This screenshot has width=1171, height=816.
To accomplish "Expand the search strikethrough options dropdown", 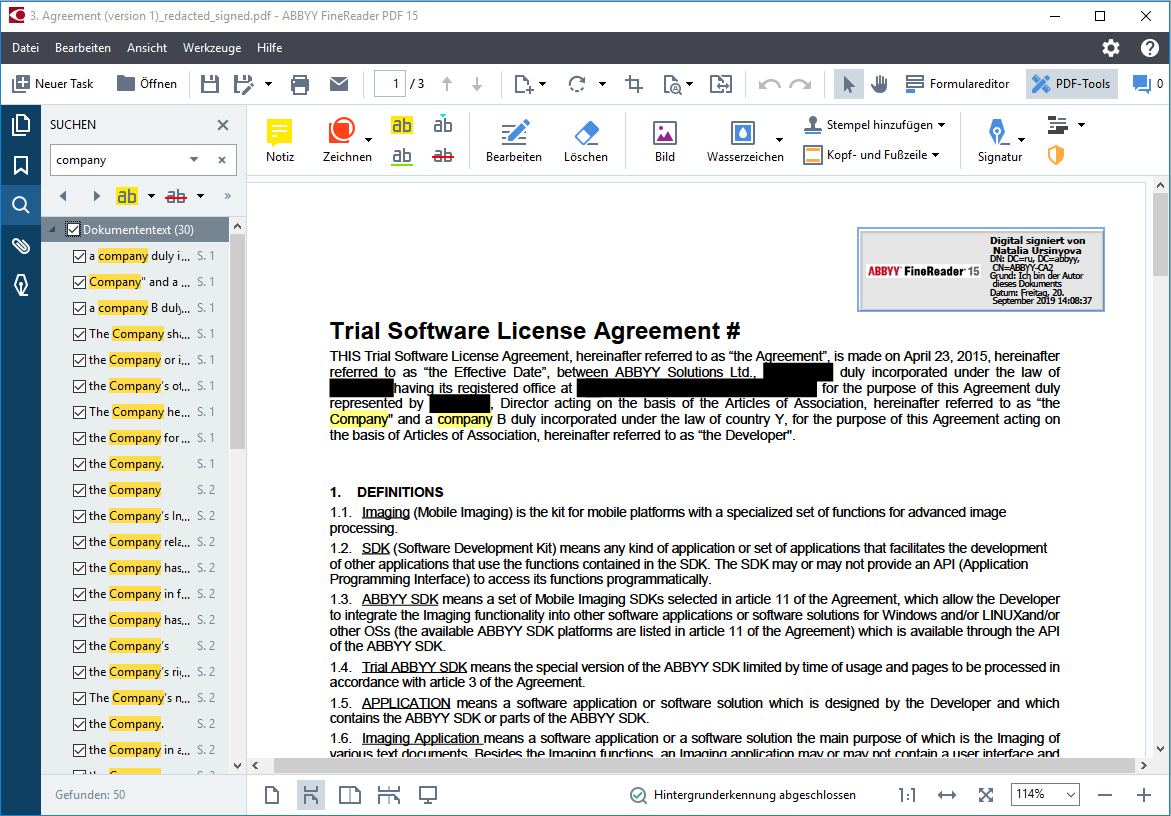I will tap(200, 196).
